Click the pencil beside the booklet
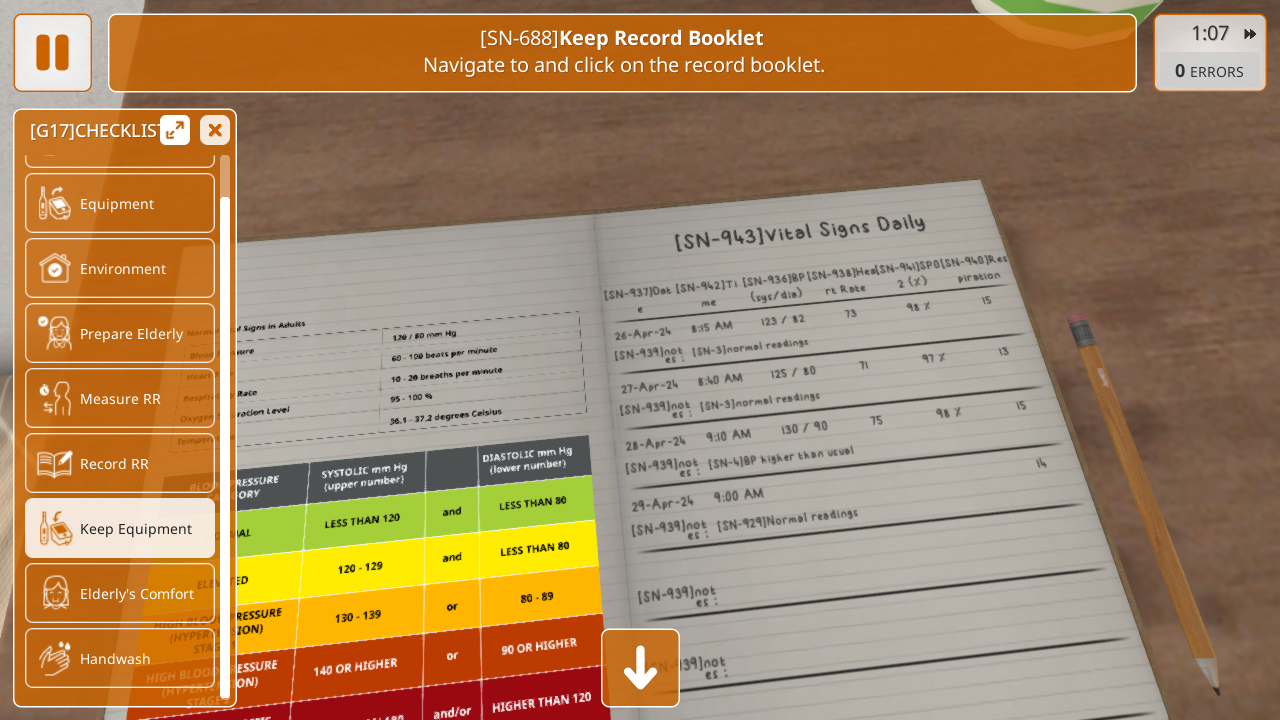Image resolution: width=1280 pixels, height=720 pixels. pos(1140,500)
